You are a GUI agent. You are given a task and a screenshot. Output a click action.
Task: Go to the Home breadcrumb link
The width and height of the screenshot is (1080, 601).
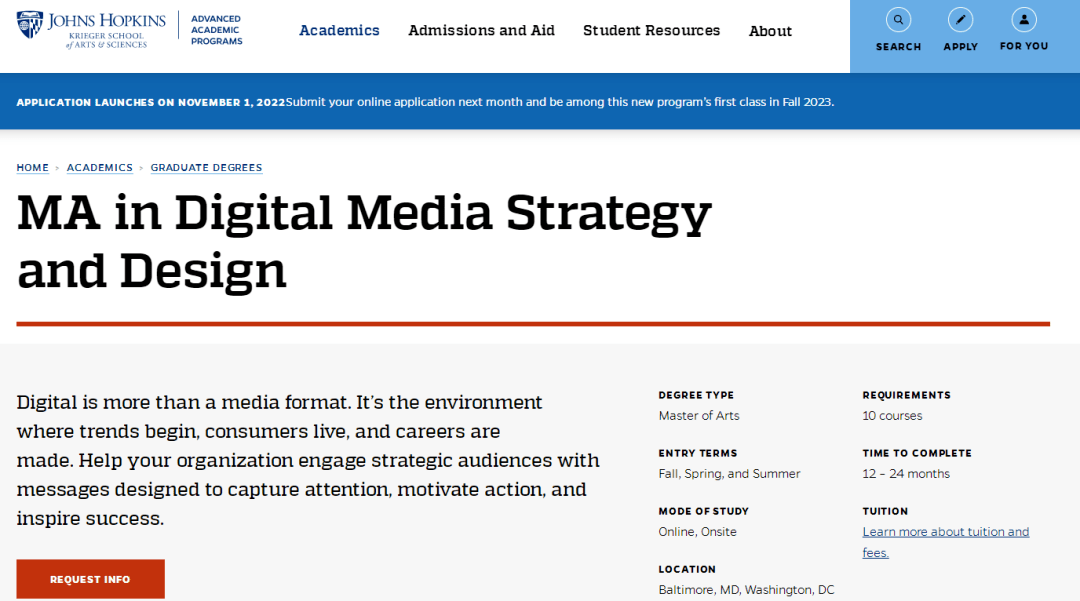(32, 168)
